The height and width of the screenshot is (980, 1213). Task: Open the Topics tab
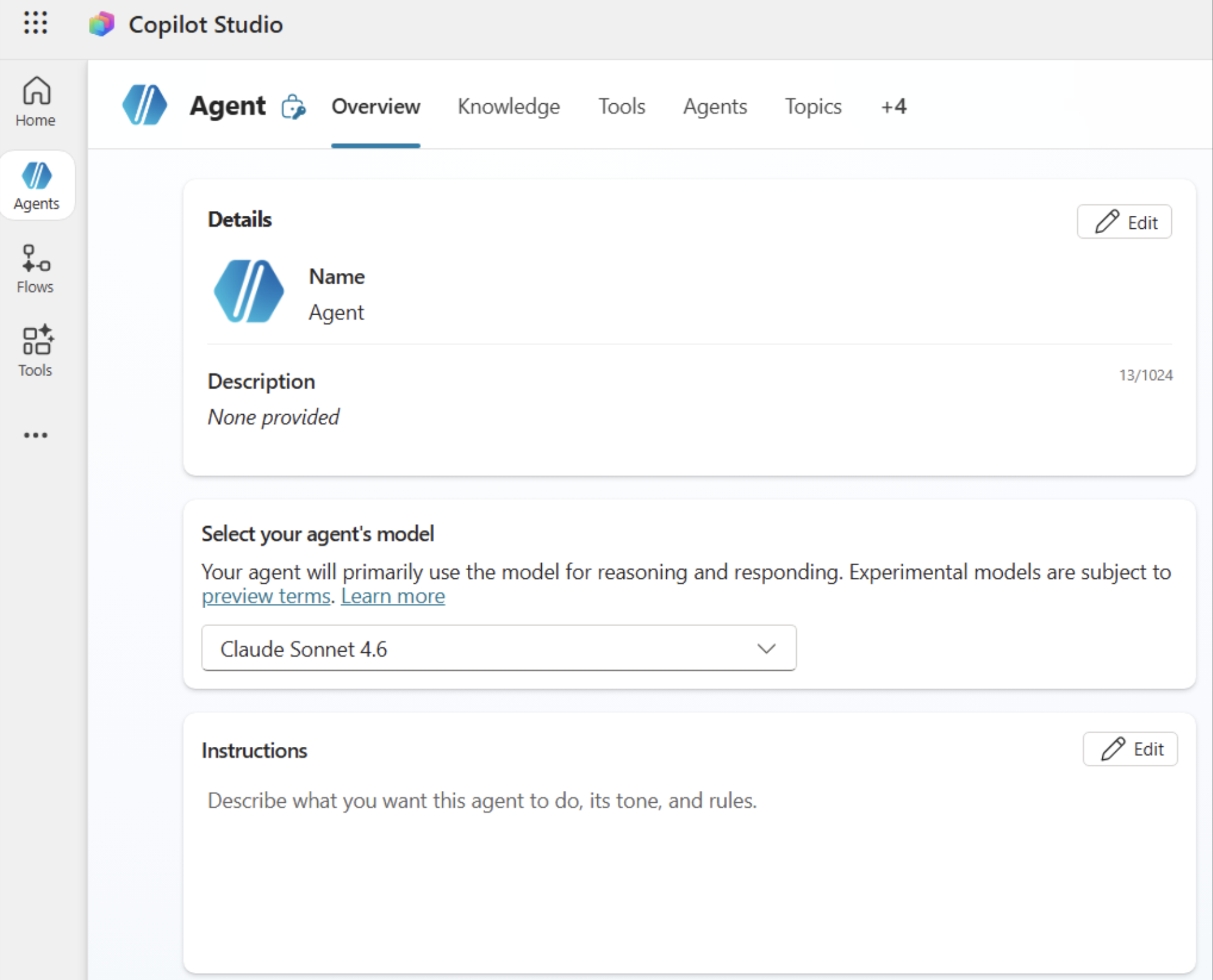813,106
